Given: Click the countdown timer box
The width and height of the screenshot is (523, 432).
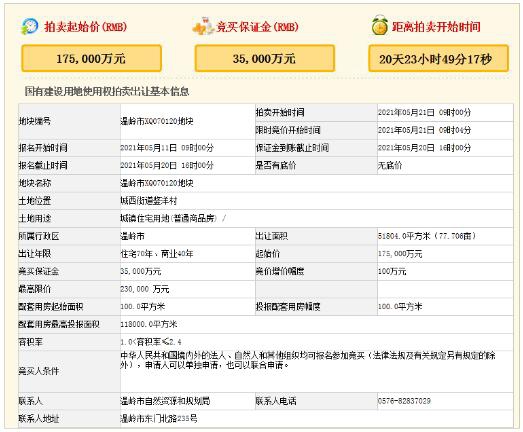Looking at the screenshot, I should click(x=438, y=59).
